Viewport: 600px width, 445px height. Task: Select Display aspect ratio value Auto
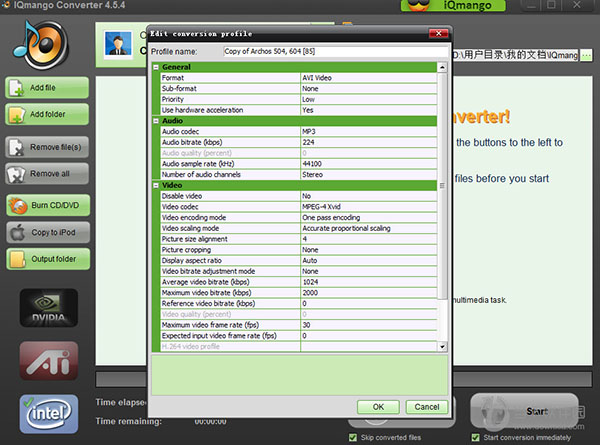pos(368,261)
